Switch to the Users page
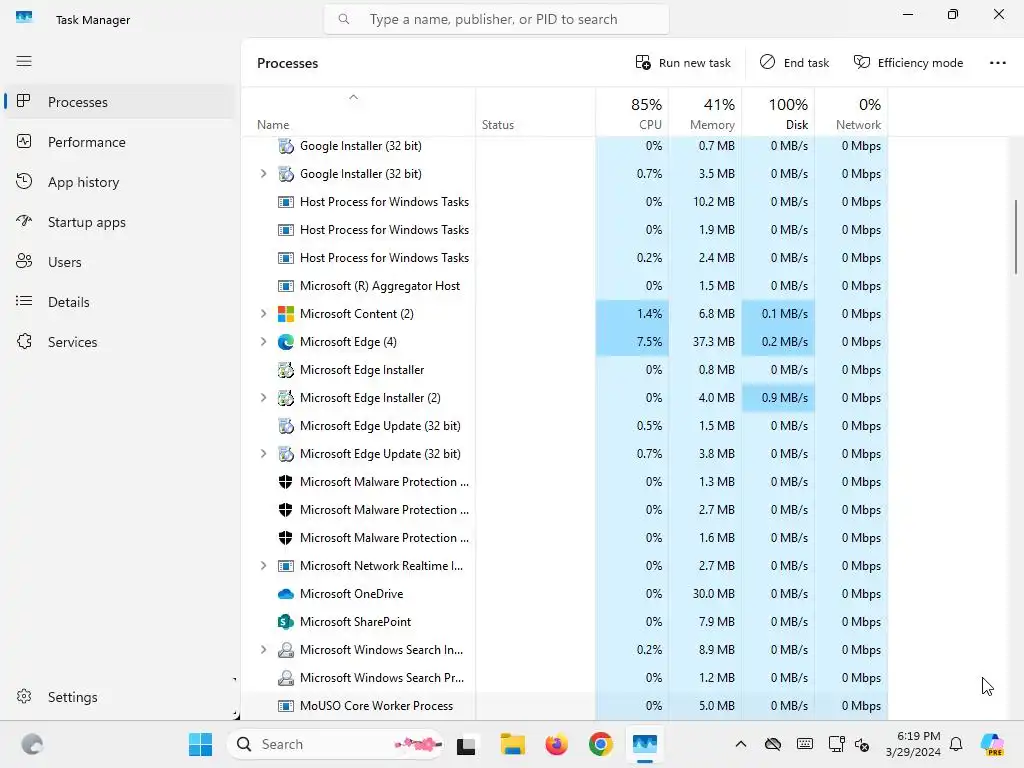Viewport: 1024px width, 768px height. (120, 261)
